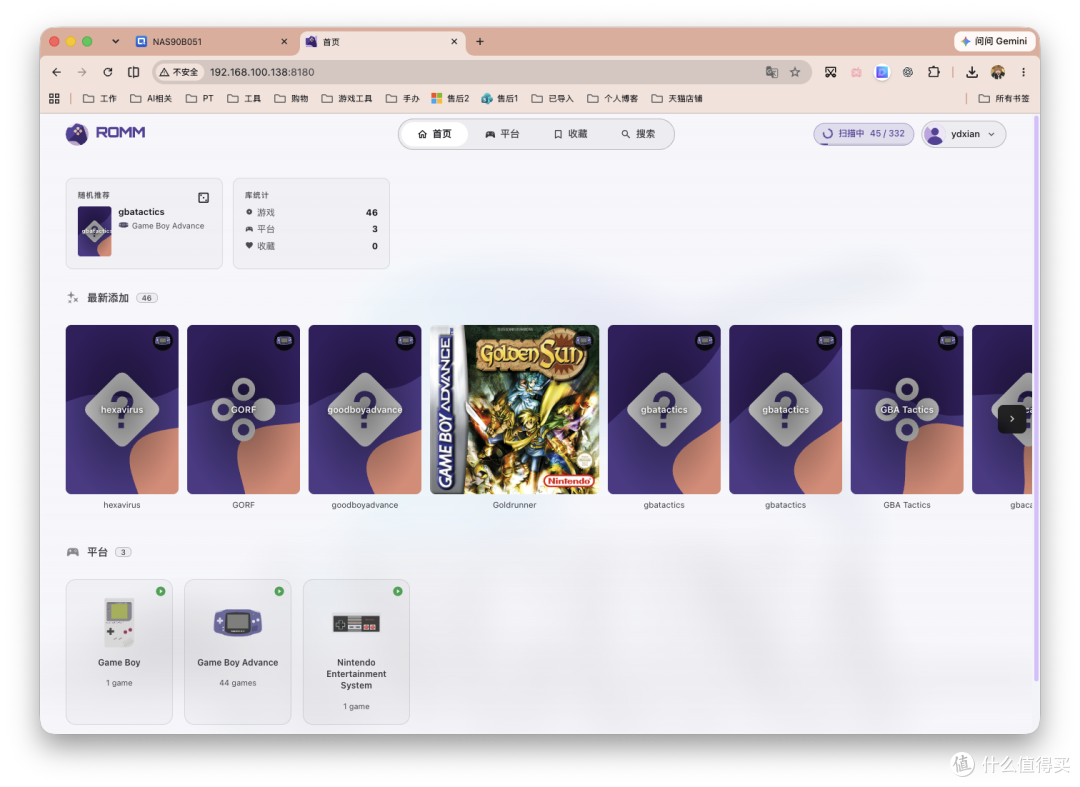Viewport: 1080px width, 787px height.
Task: Click the address bar URL field
Action: pos(482,72)
